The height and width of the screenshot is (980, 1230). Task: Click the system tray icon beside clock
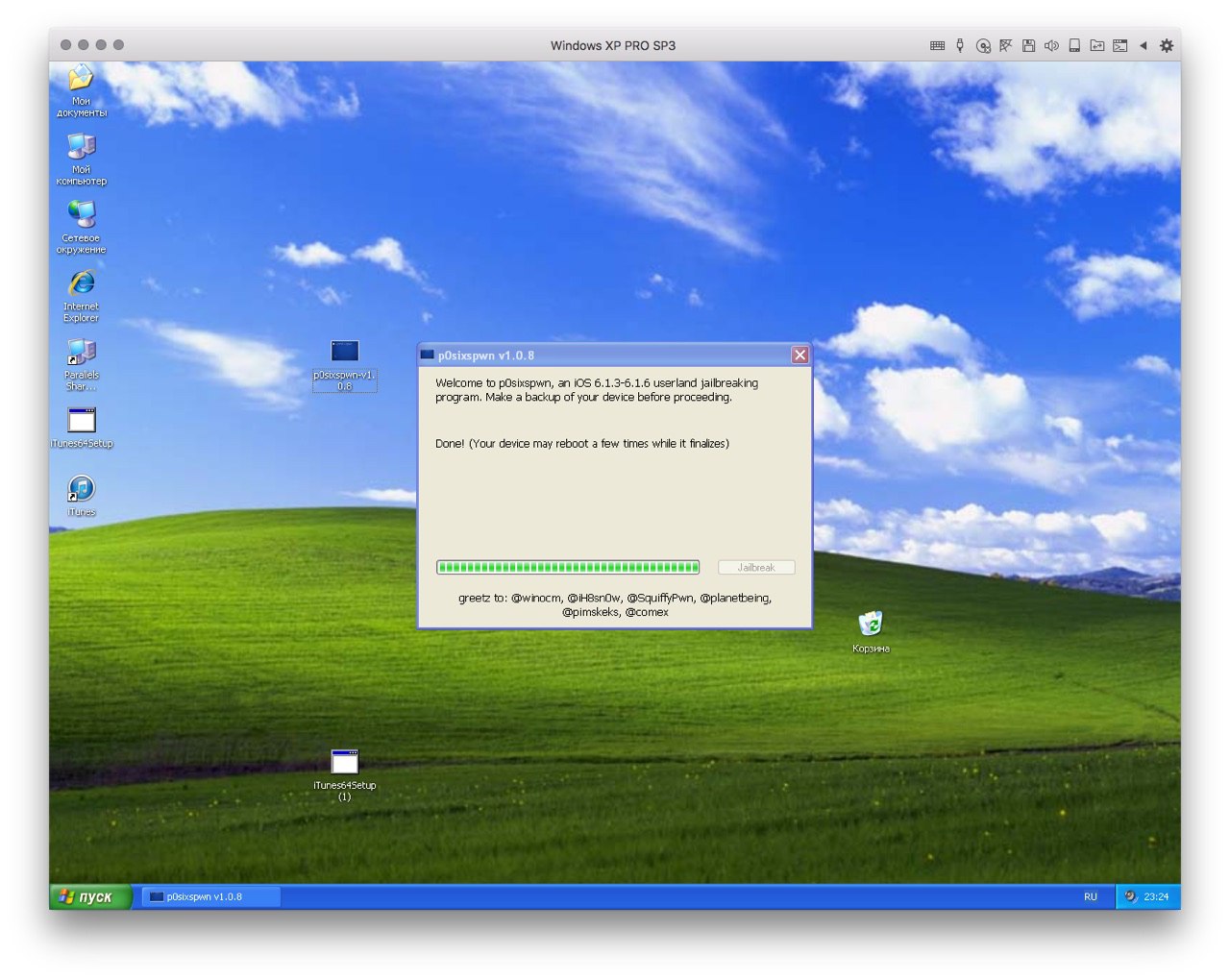point(1131,896)
